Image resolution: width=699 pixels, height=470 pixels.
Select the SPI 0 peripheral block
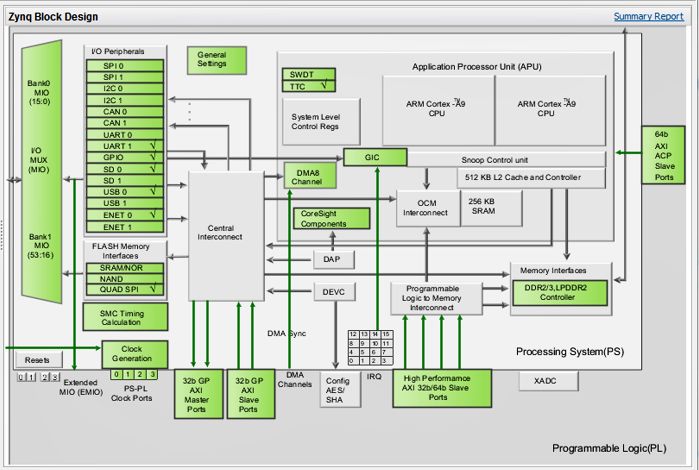(125, 66)
